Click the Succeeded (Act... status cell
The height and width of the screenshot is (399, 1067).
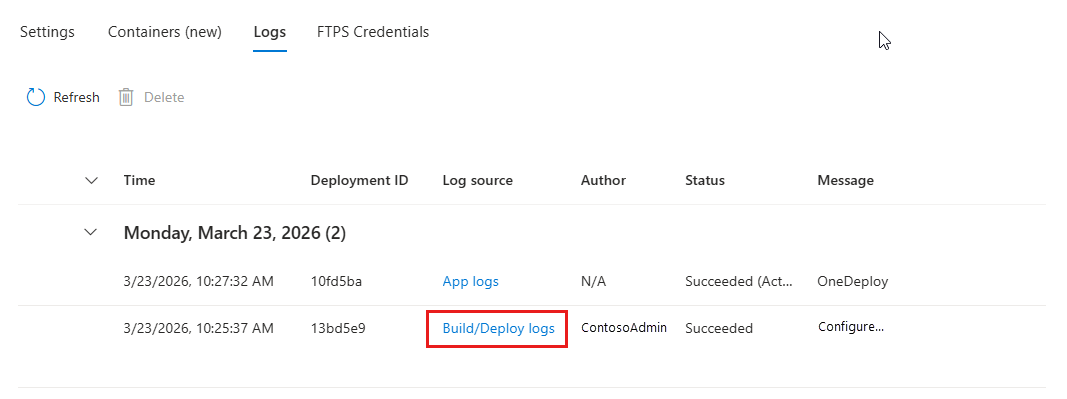coord(739,281)
